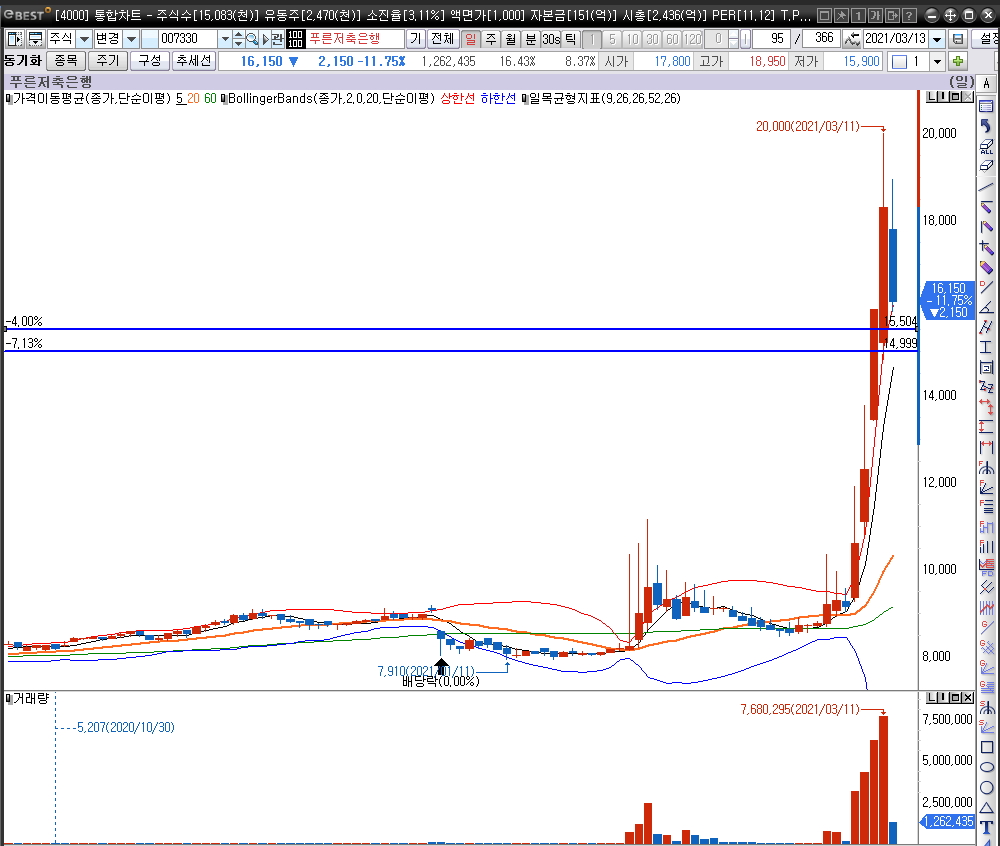This screenshot has height=846, width=1000.
Task: Click the help question mark icon
Action: pyautogui.click(x=910, y=15)
